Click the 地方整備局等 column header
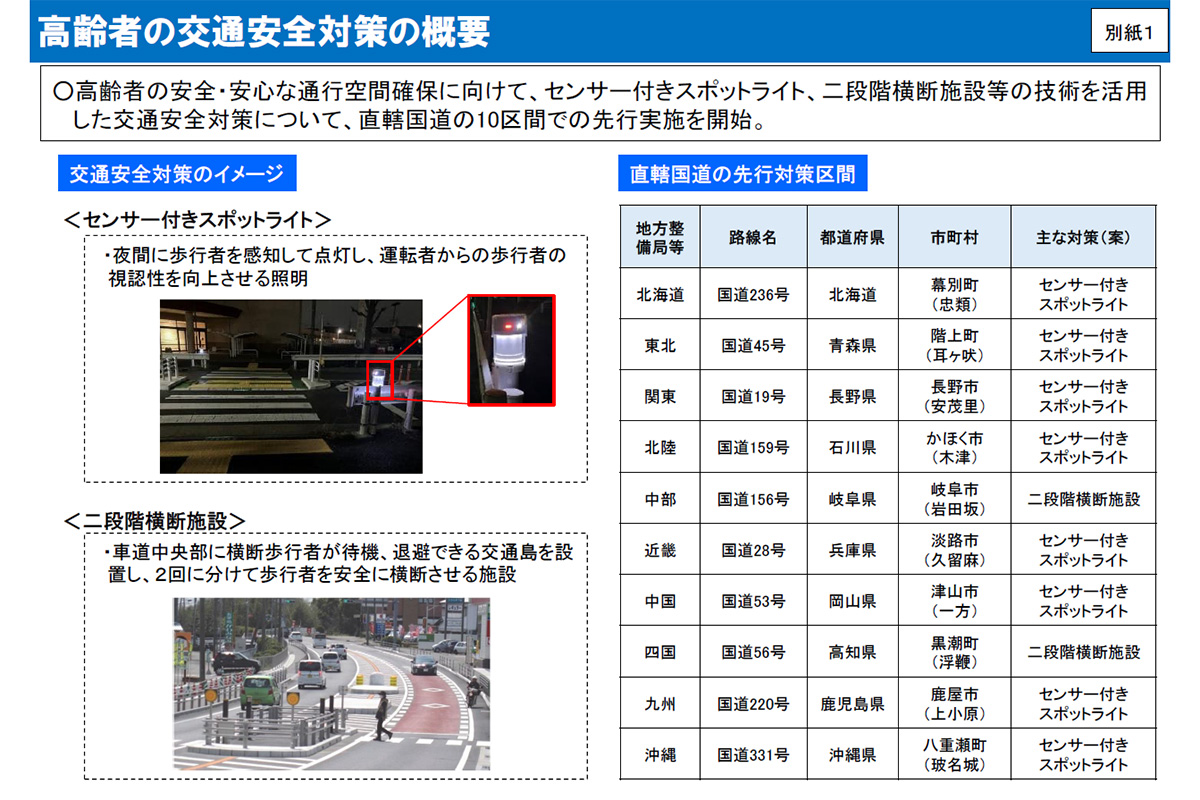This screenshot has height=800, width=1200. tap(660, 238)
